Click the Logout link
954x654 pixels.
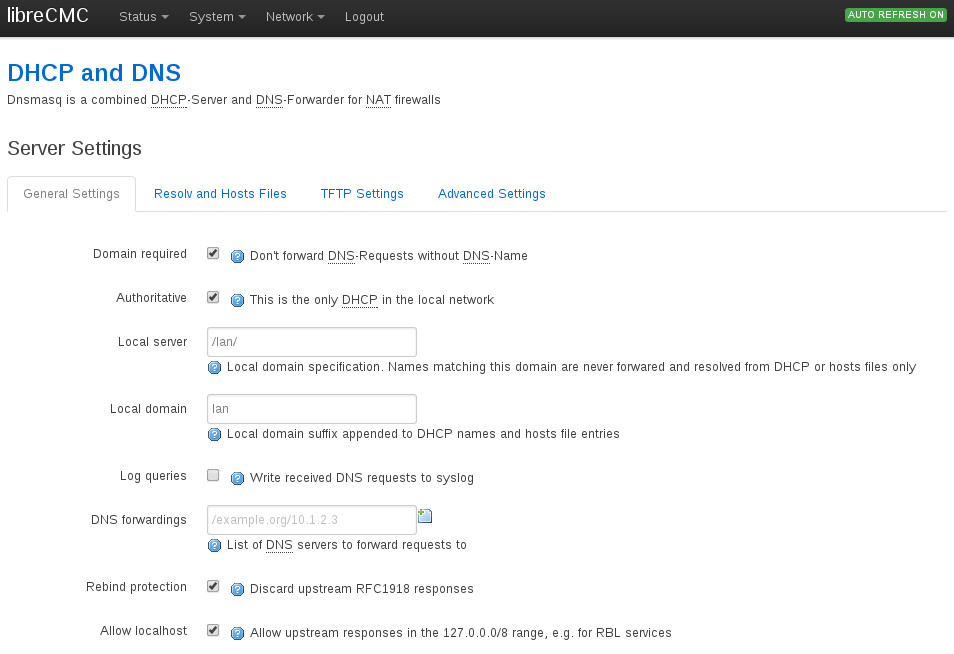coord(364,17)
